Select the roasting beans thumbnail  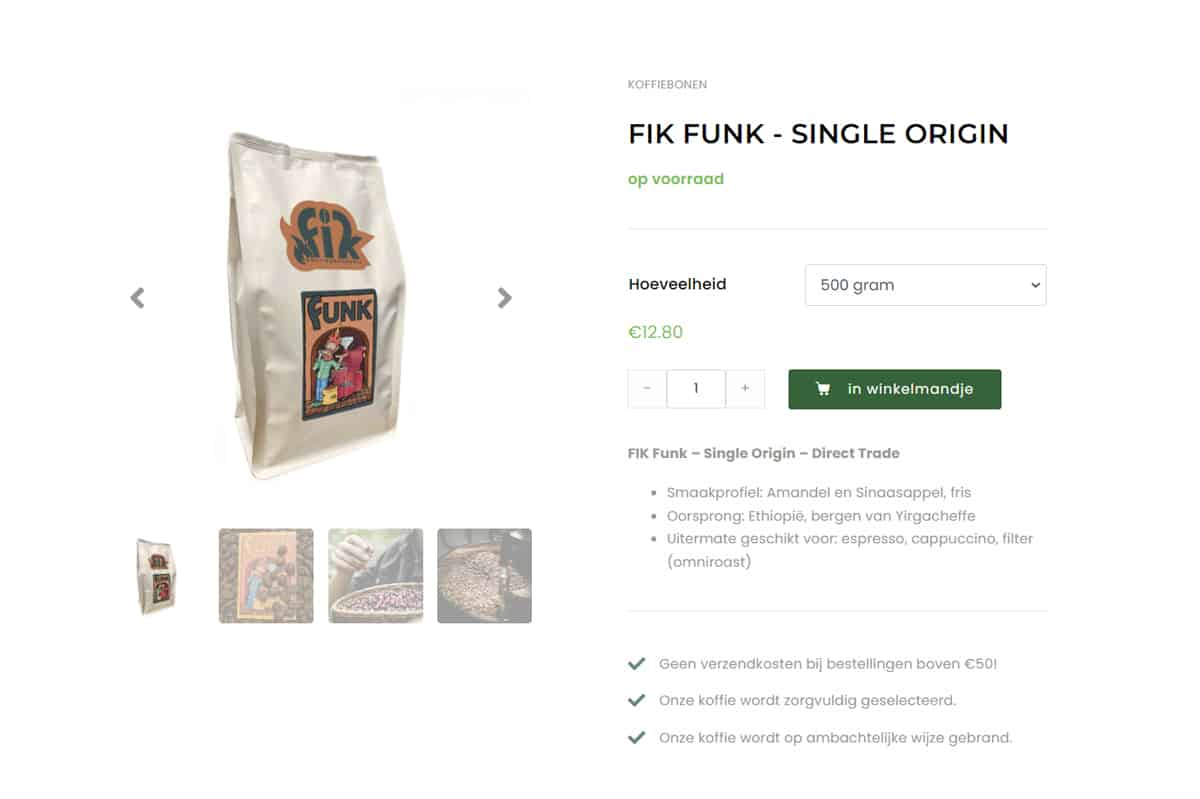tap(484, 576)
